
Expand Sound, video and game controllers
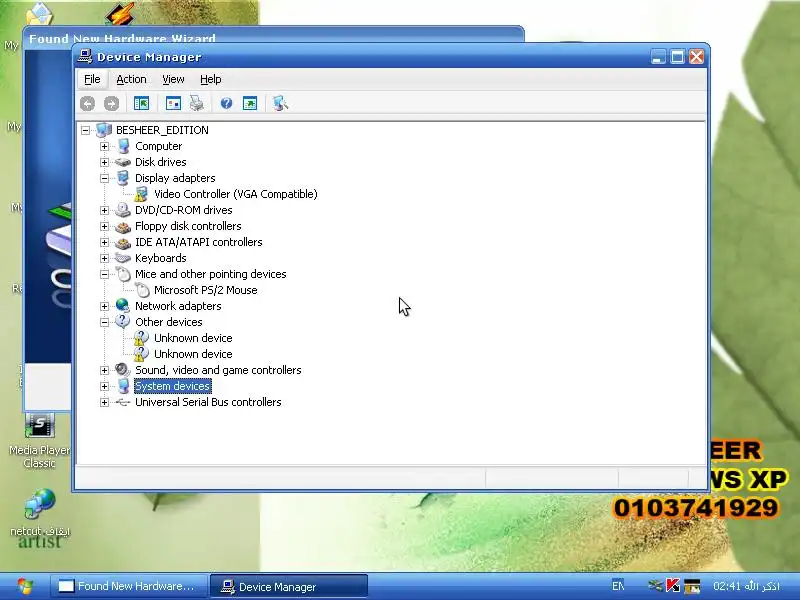[104, 370]
